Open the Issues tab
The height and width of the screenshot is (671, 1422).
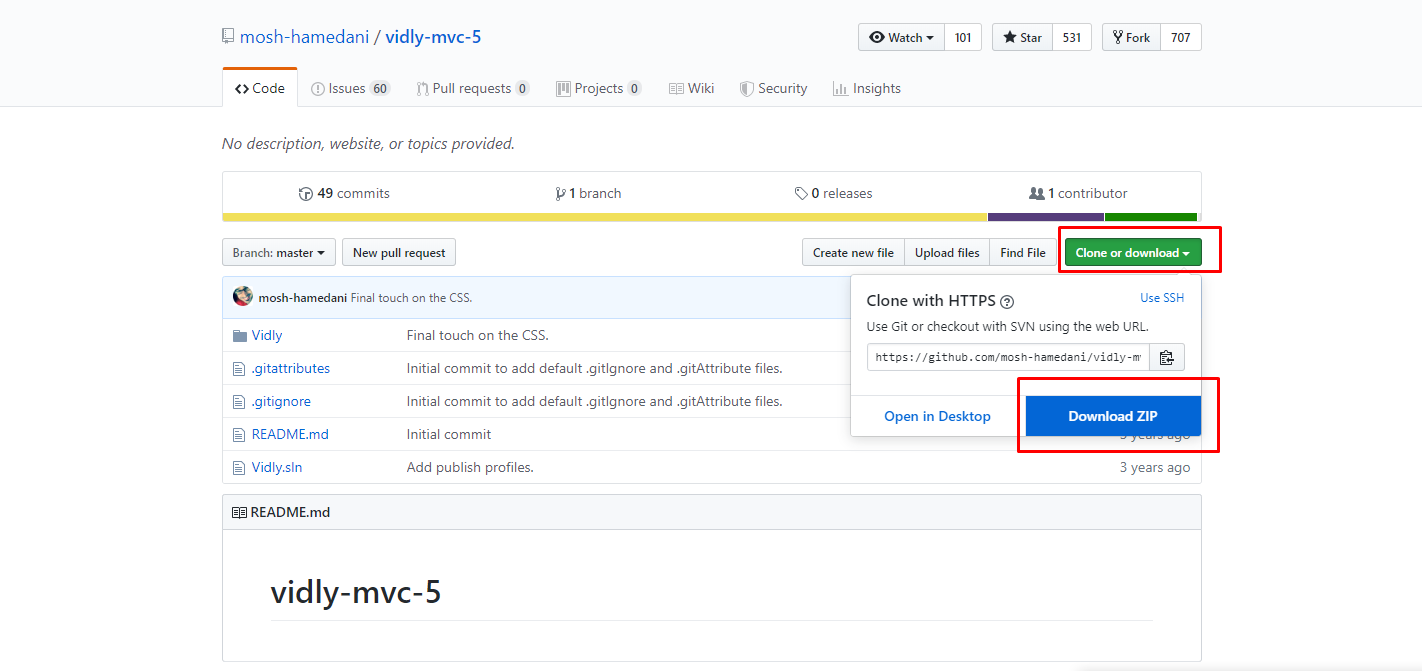350,88
